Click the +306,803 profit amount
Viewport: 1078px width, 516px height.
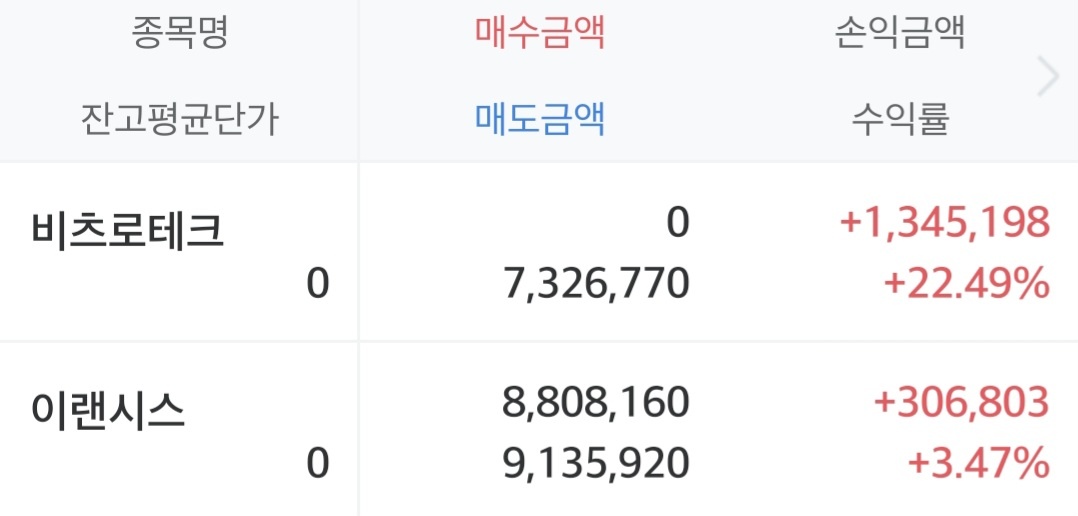(961, 403)
